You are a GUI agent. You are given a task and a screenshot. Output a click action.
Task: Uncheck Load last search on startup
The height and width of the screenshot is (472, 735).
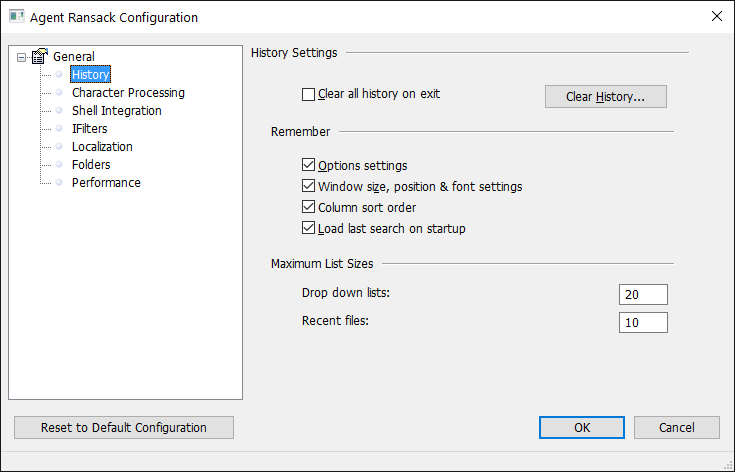click(308, 228)
